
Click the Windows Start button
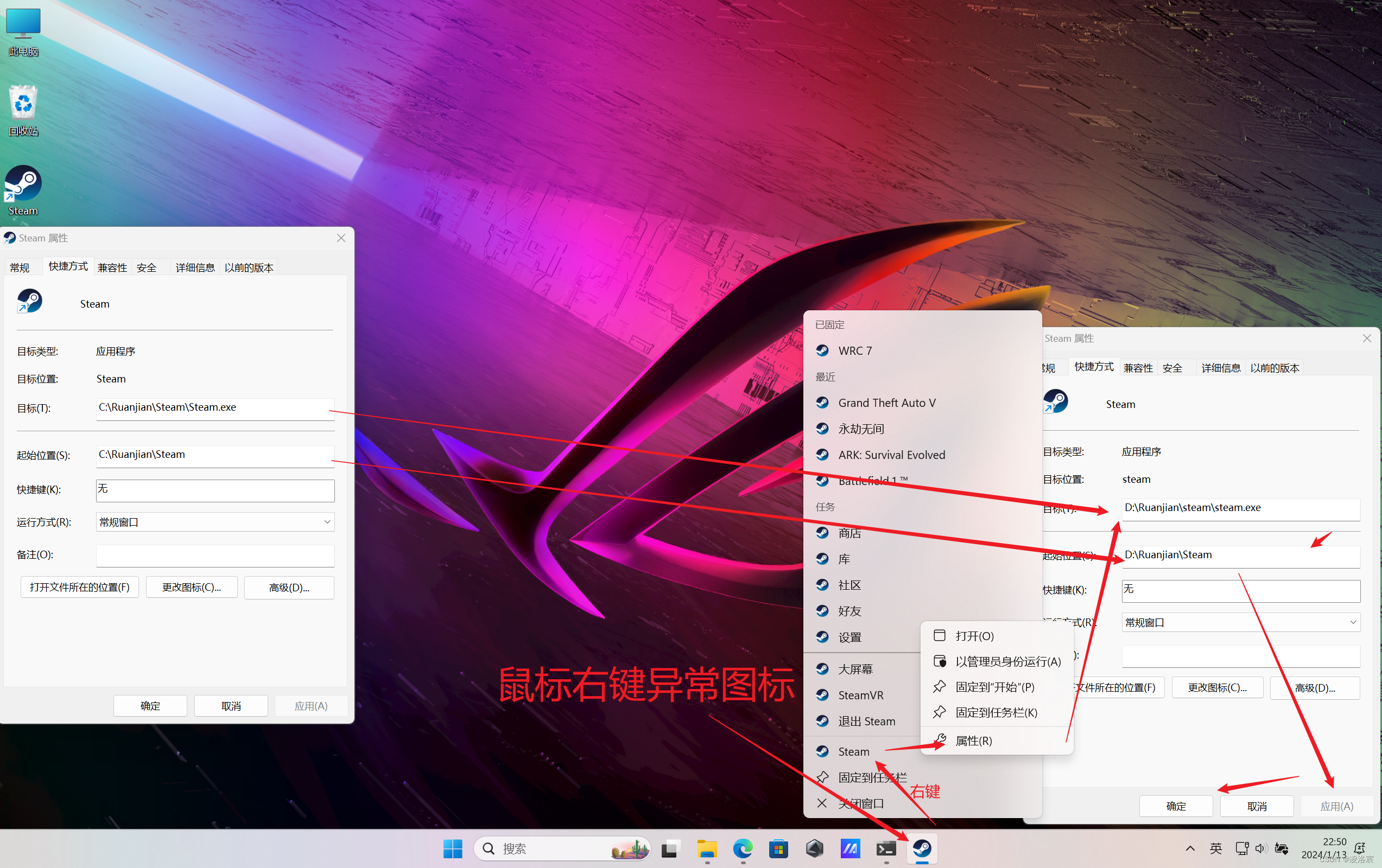(452, 848)
